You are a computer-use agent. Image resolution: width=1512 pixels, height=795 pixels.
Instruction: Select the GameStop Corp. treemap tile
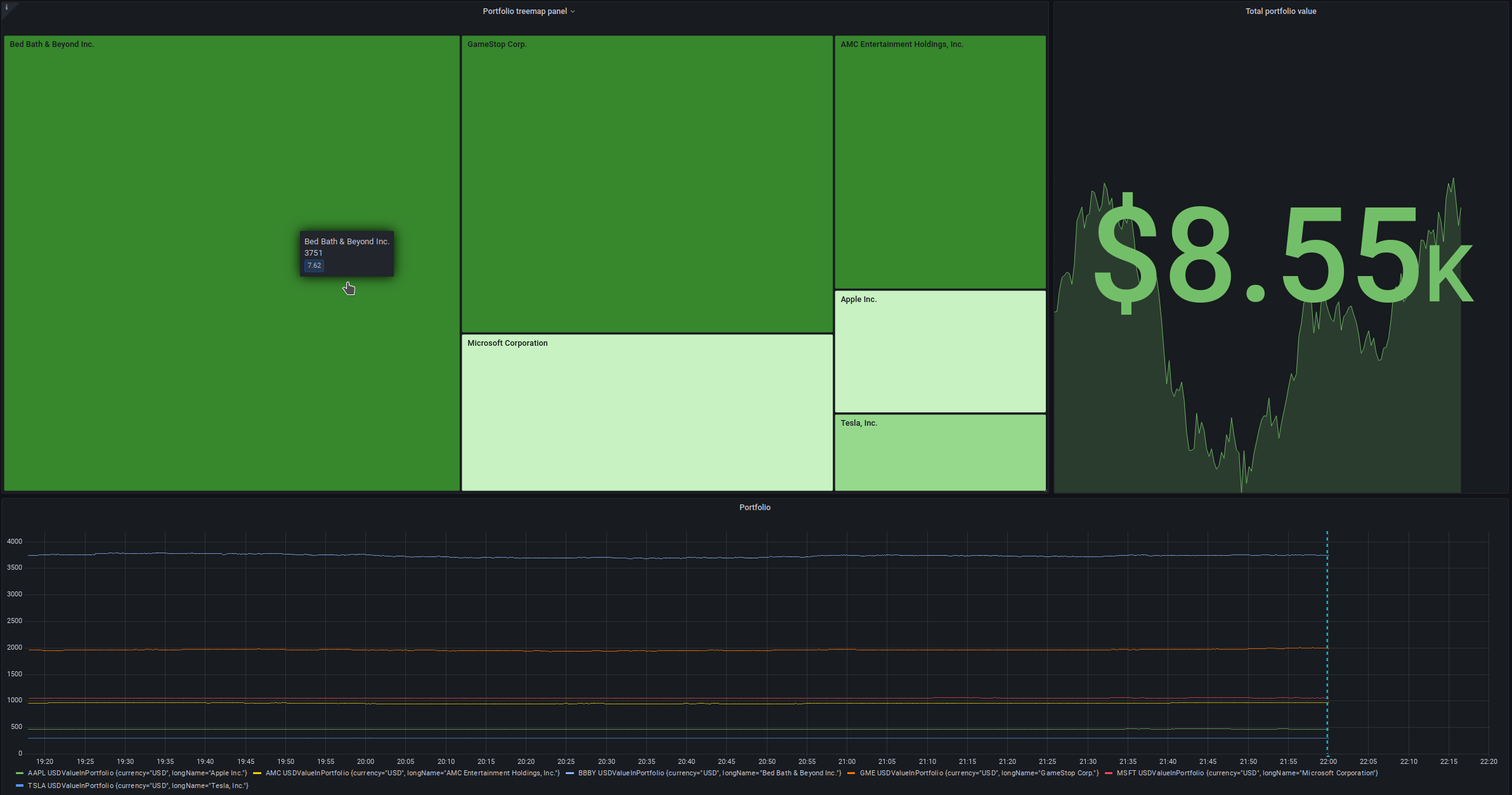tap(647, 184)
